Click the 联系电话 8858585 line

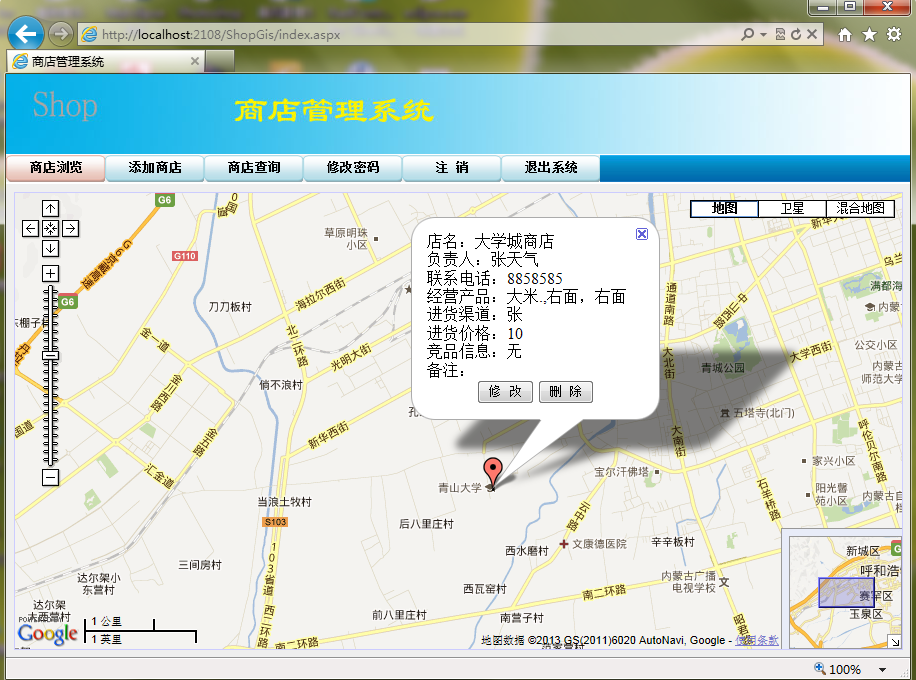tap(494, 278)
